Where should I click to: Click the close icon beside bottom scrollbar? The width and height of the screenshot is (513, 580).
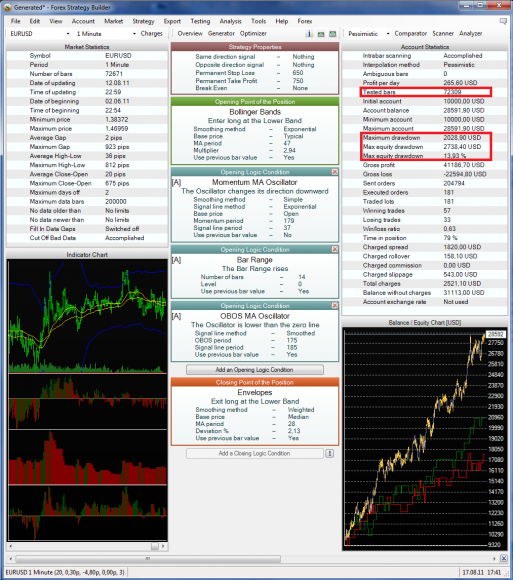click(x=504, y=558)
